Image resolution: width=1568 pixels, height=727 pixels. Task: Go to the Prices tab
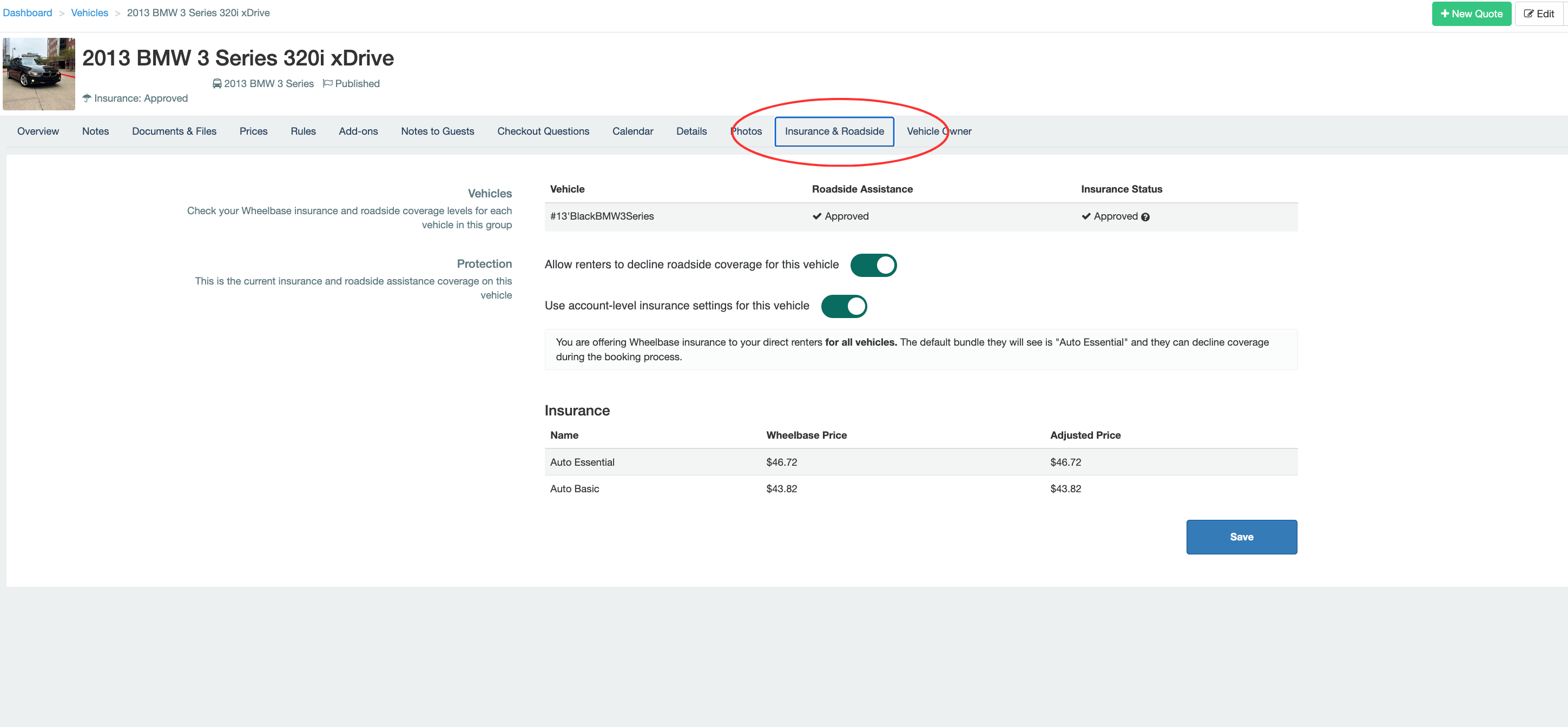coord(253,131)
